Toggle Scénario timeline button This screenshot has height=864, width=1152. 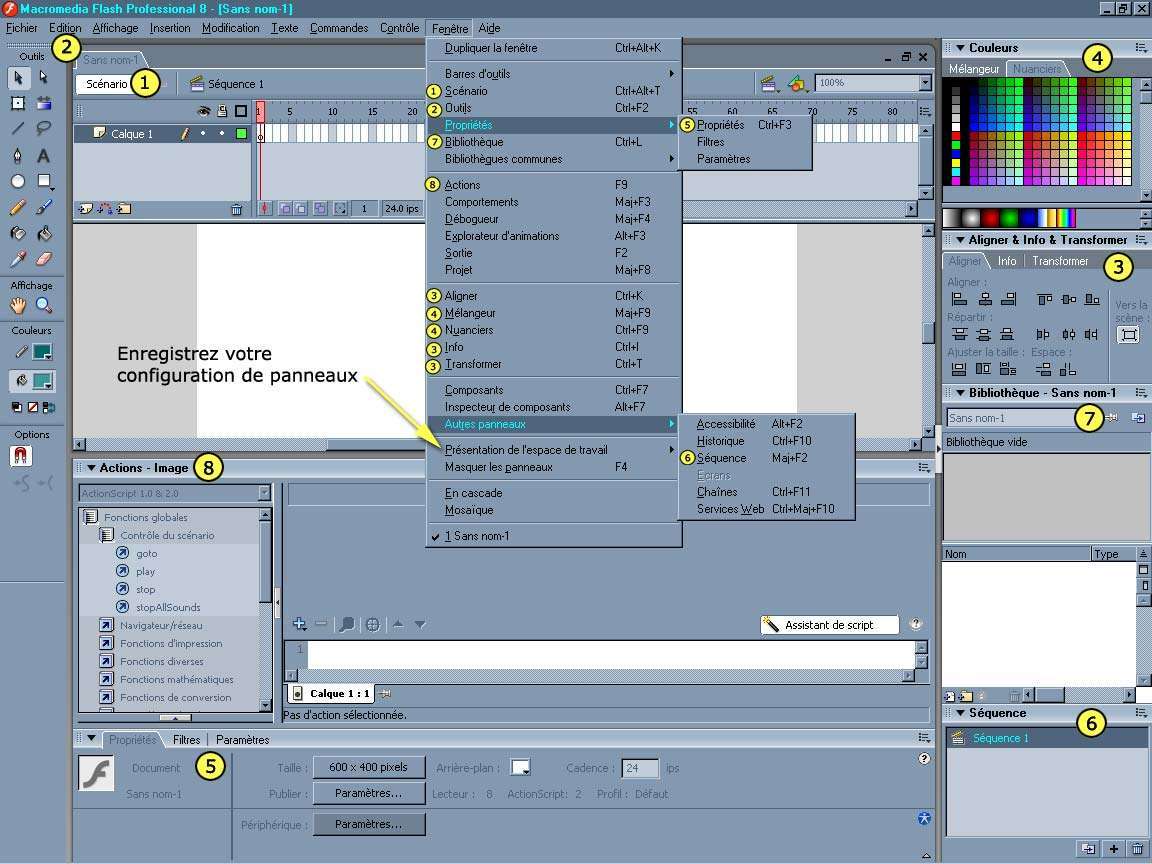[107, 84]
